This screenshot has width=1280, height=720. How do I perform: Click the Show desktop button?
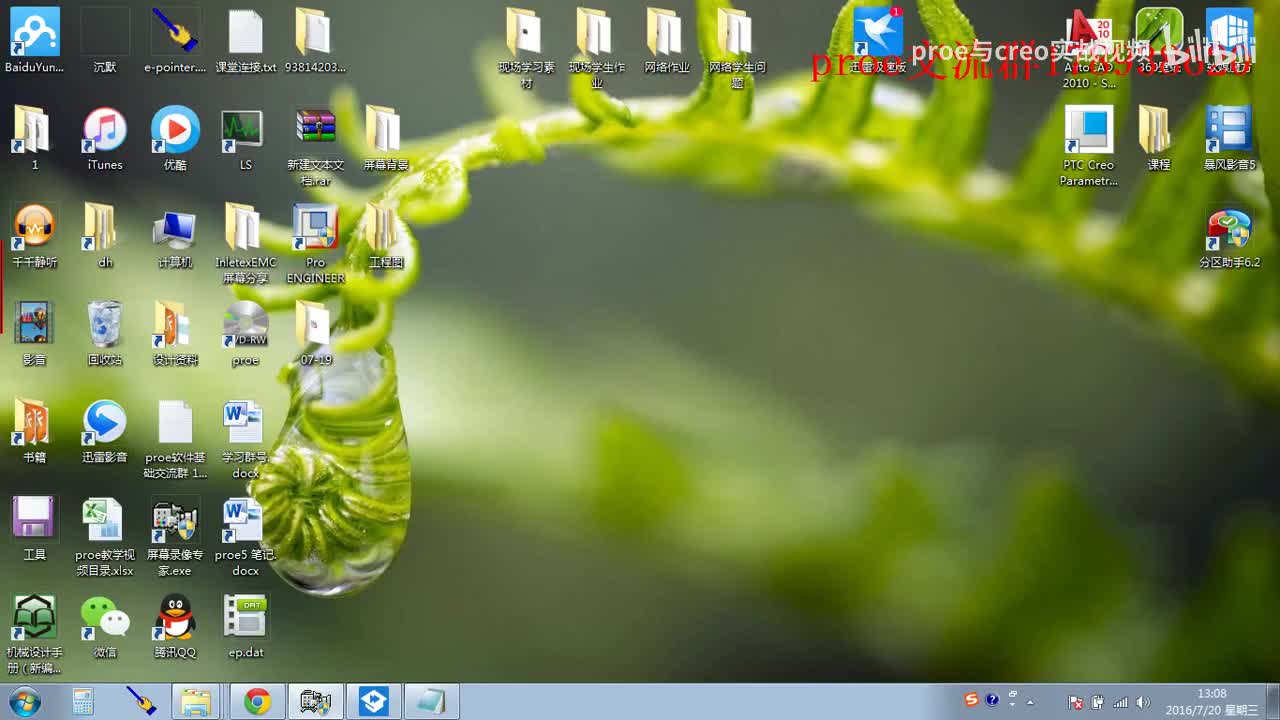[1272, 702]
